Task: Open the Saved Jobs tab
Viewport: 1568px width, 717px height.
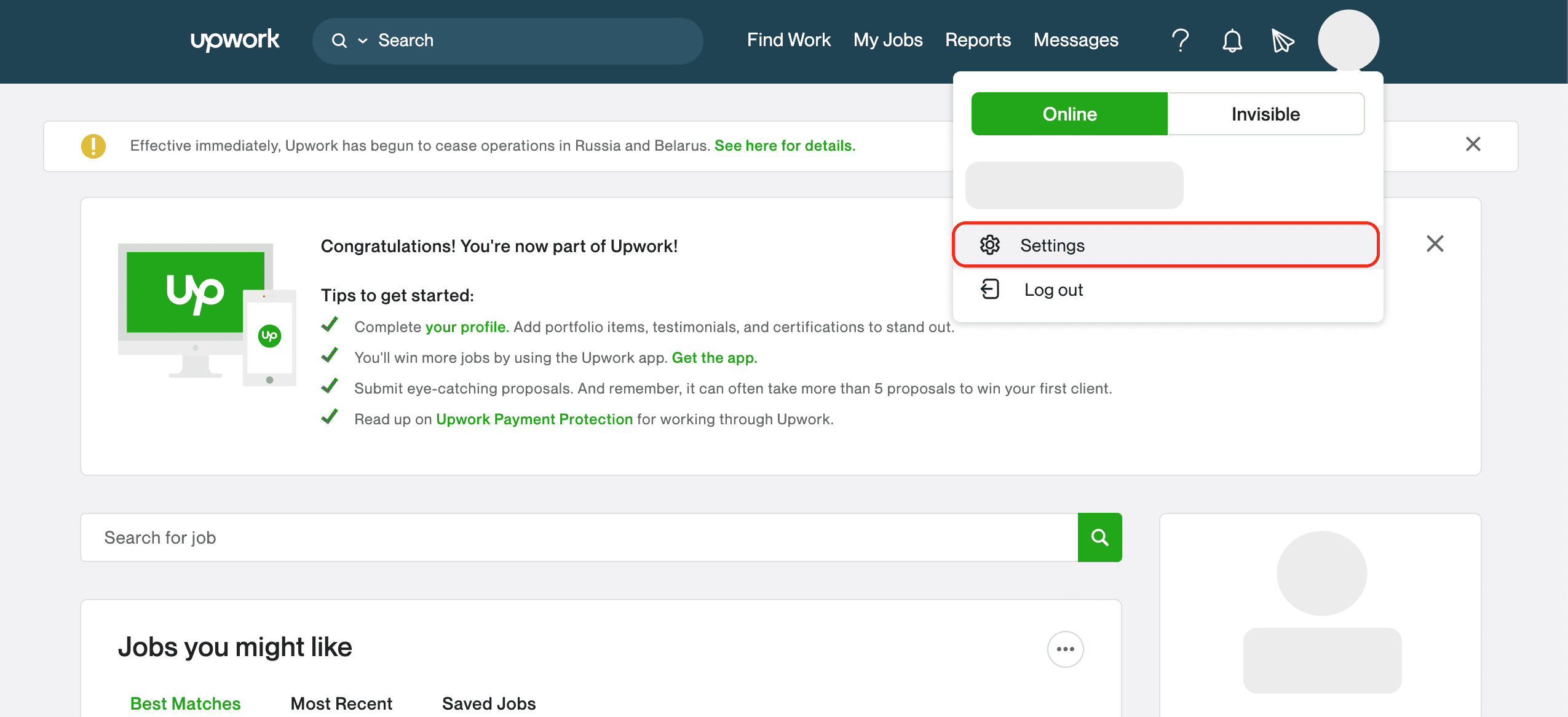Action: (x=489, y=703)
